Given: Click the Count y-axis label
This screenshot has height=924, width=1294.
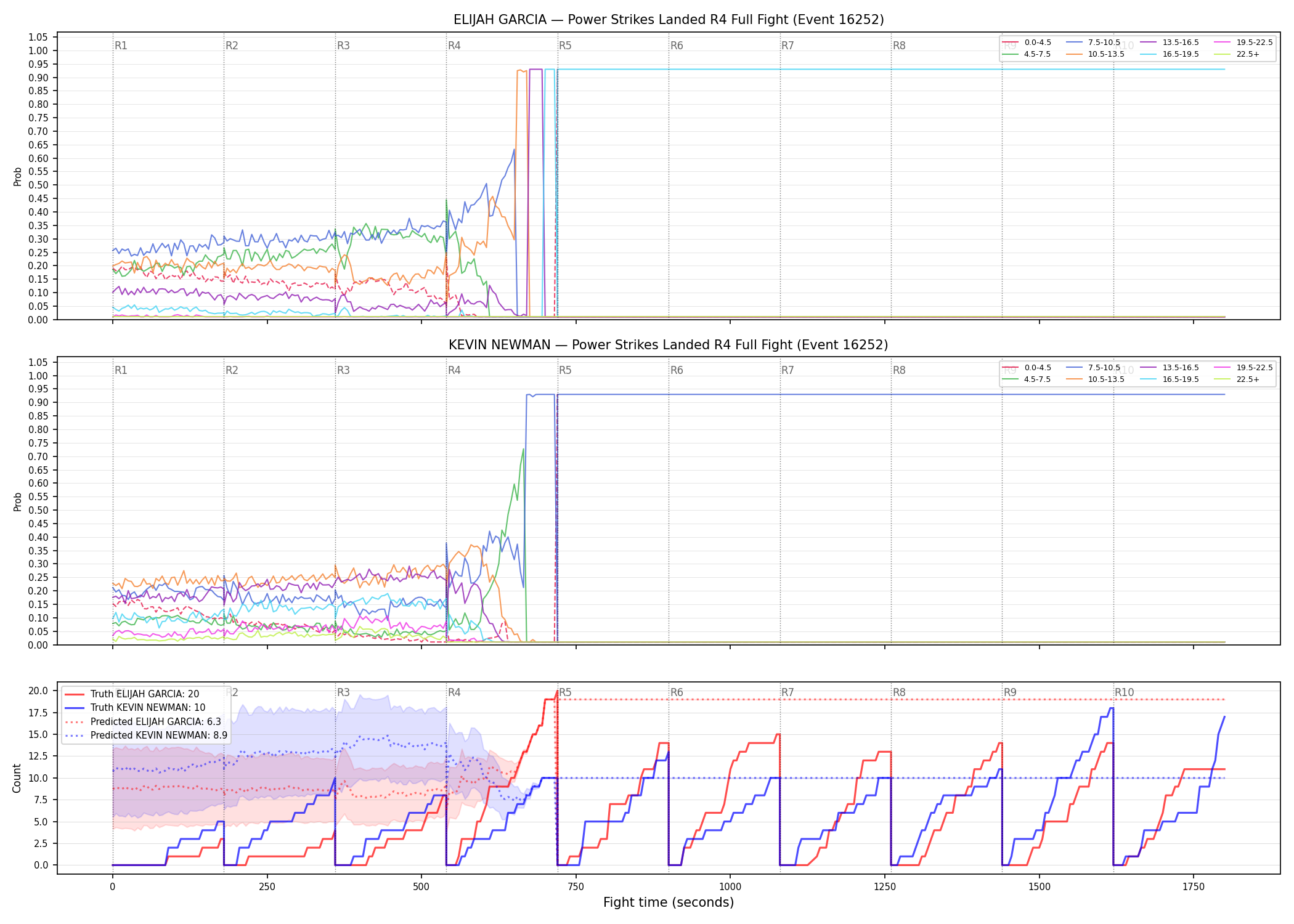Looking at the screenshot, I should pyautogui.click(x=17, y=778).
